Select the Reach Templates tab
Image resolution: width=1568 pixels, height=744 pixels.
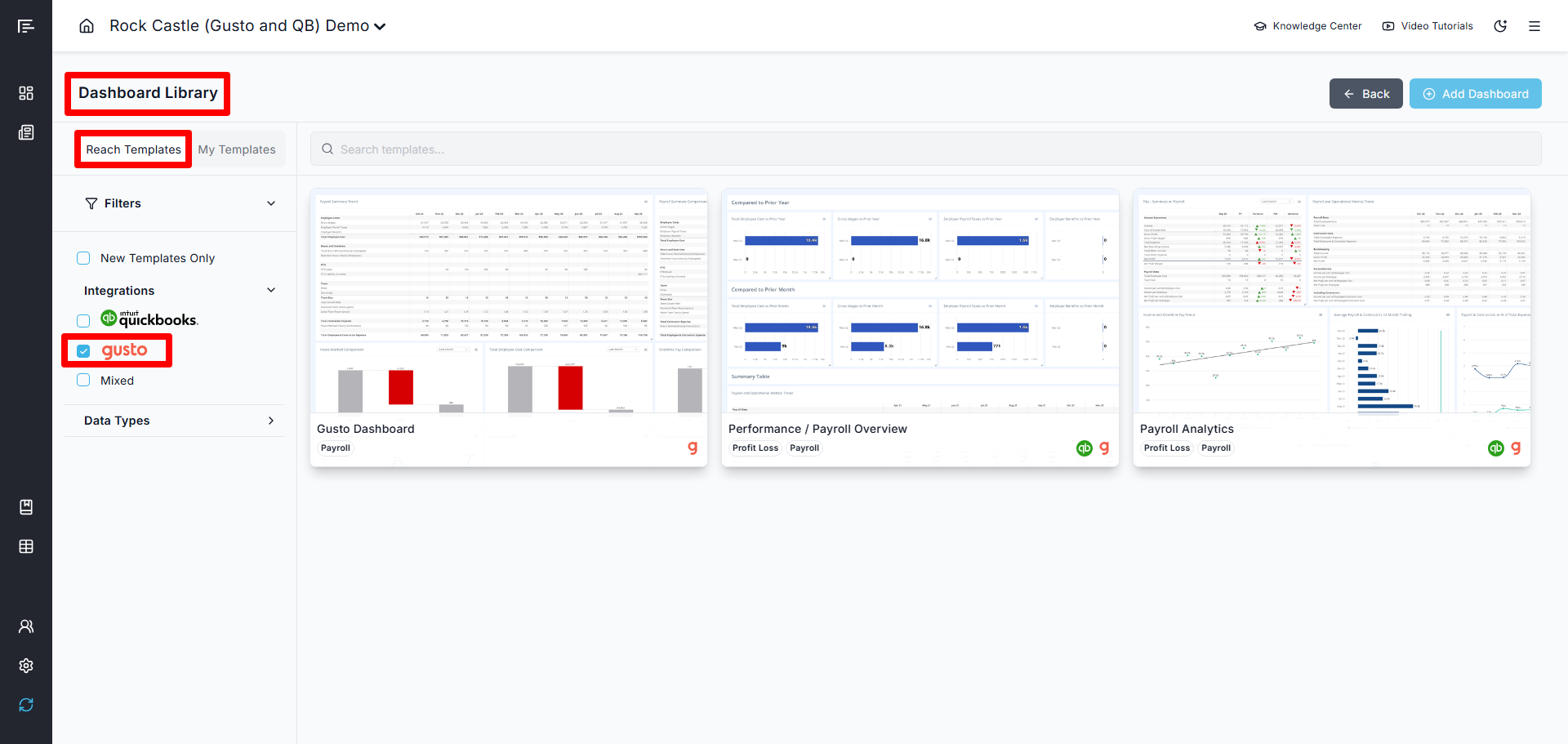coord(133,149)
